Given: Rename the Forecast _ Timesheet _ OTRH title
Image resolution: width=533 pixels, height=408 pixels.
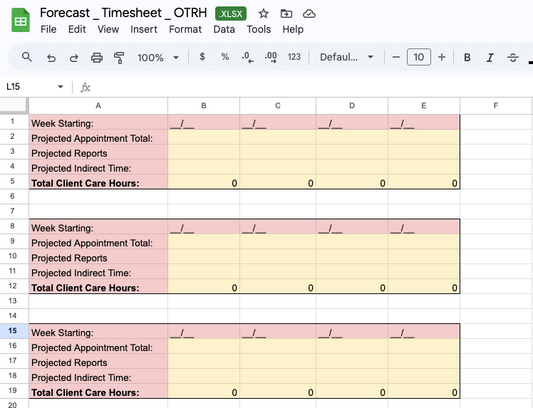Looking at the screenshot, I should [x=123, y=13].
